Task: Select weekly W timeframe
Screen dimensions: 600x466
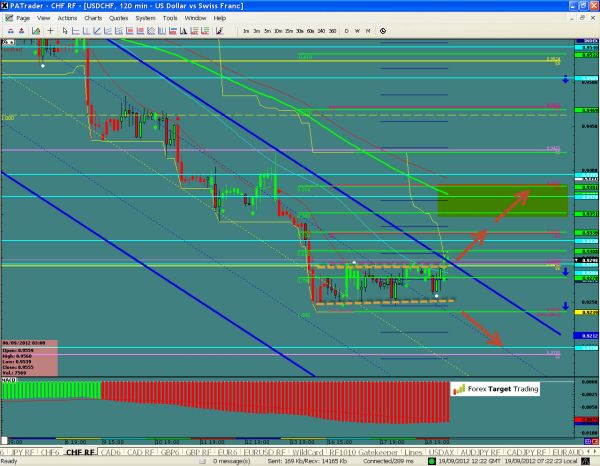Action: tap(357, 31)
